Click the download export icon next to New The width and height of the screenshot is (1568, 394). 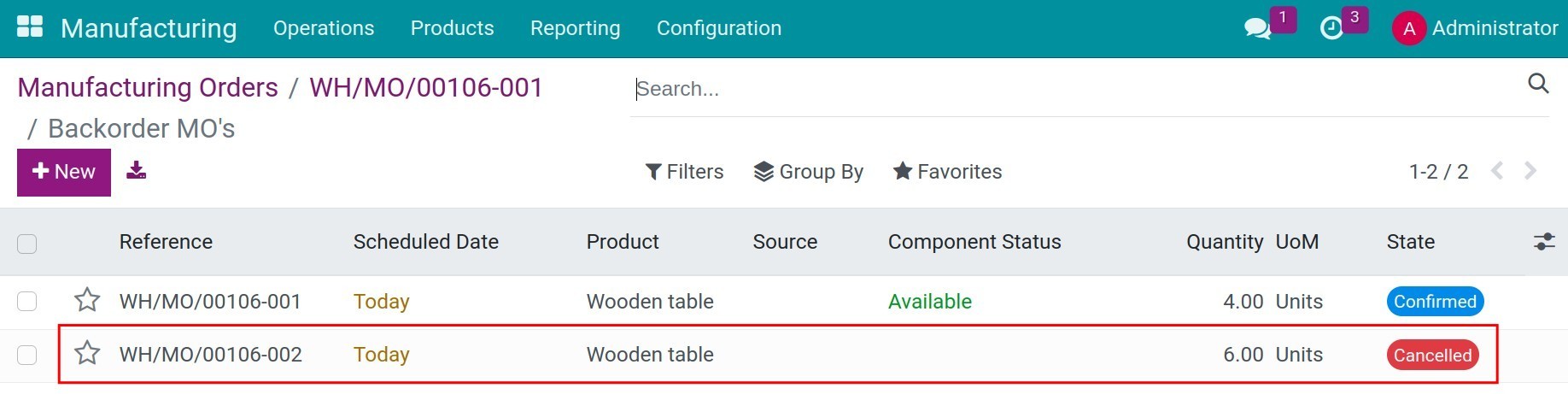(x=136, y=171)
